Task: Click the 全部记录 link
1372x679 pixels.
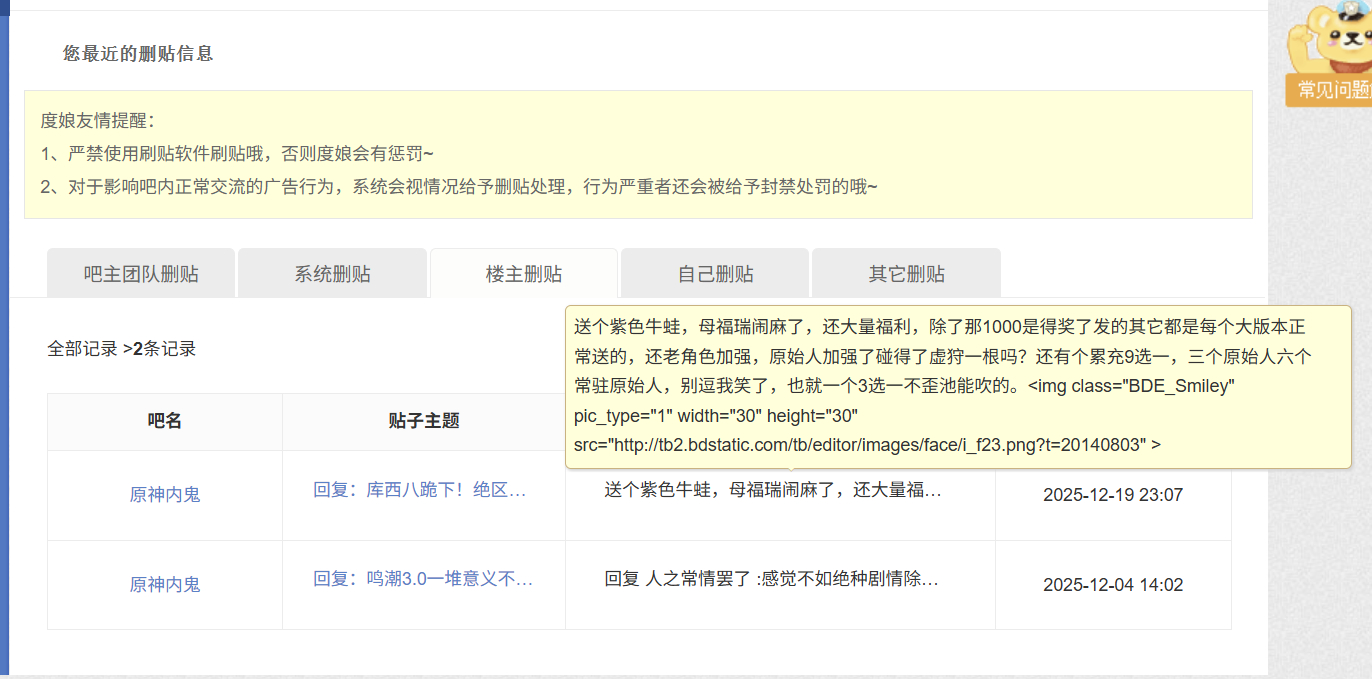Action: point(82,349)
